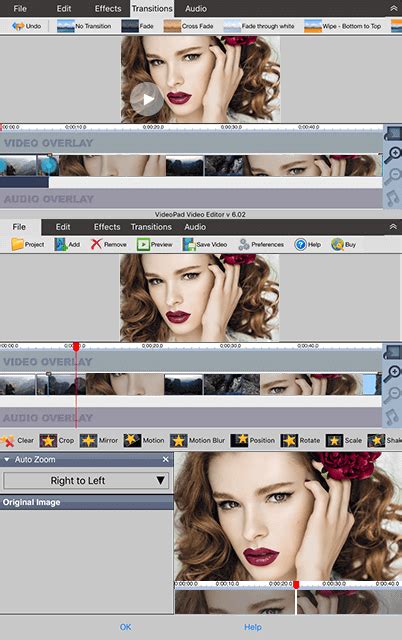Zoom in the timeline in the top screen
Image resolution: width=402 pixels, height=640 pixels.
point(393,154)
